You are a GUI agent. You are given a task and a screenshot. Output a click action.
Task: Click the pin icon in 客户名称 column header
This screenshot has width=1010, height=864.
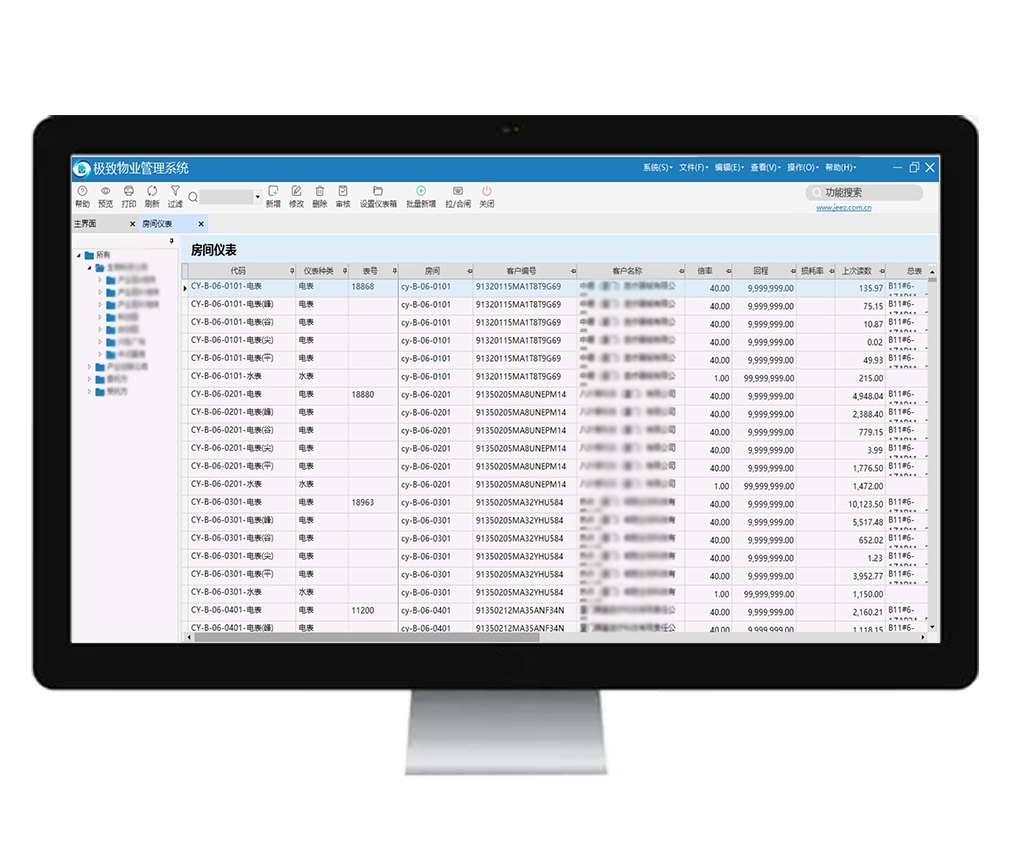coord(681,271)
